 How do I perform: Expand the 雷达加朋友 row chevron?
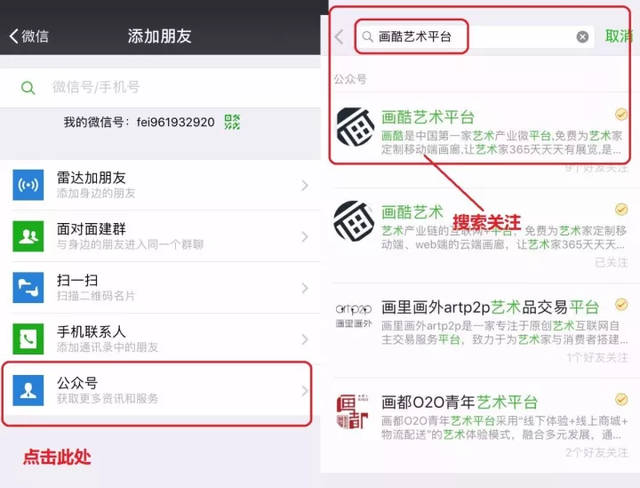(x=304, y=186)
